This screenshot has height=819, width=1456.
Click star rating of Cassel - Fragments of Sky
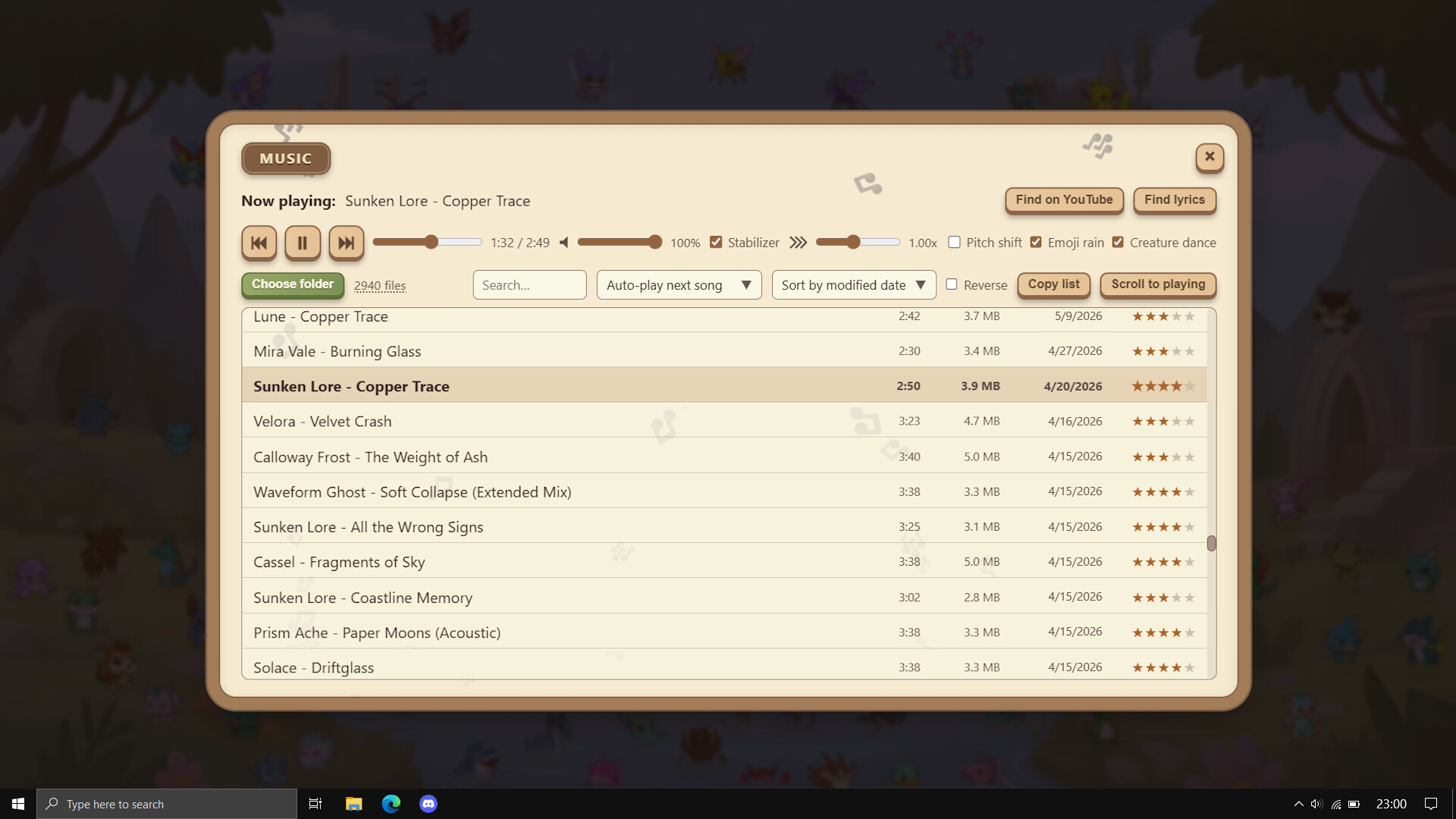coord(1163,562)
